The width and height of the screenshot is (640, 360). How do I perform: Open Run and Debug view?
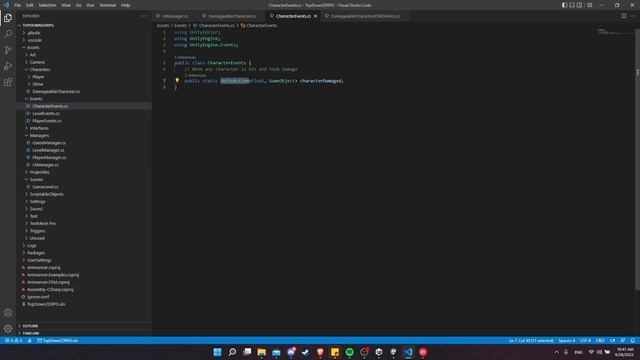click(x=8, y=66)
